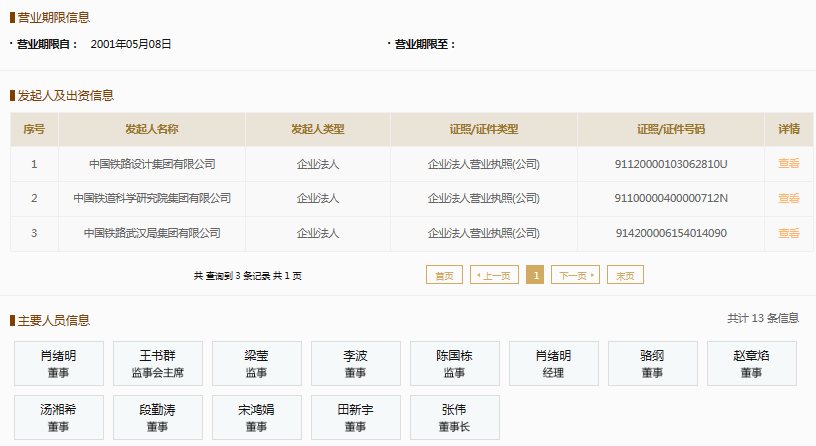The height and width of the screenshot is (446, 816).
Task: Click the 证照/证件号码 column header
Action: tap(671, 129)
